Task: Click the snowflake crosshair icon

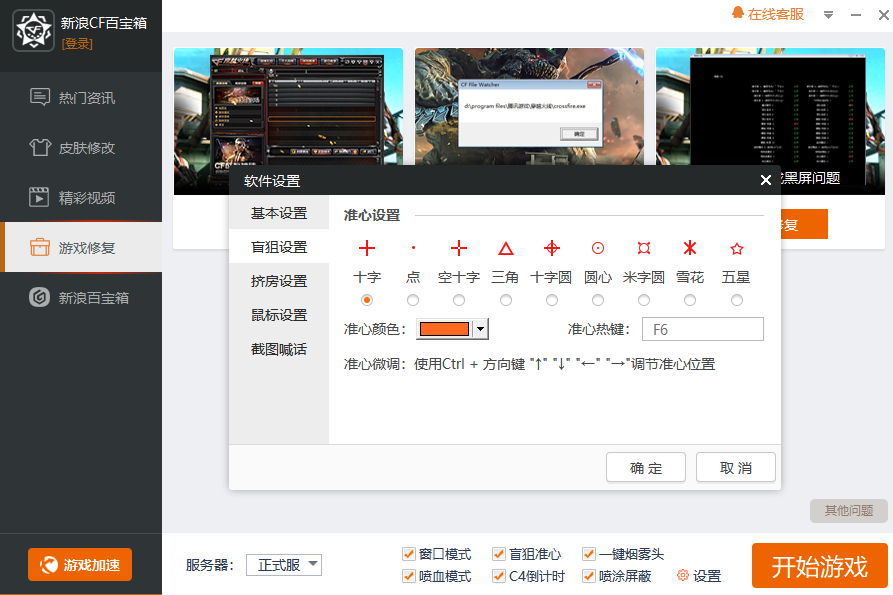Action: [x=689, y=248]
